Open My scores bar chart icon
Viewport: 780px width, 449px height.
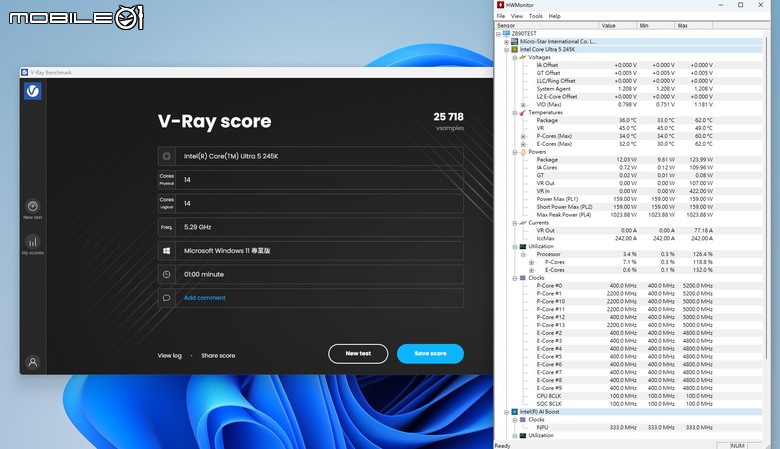(x=33, y=242)
